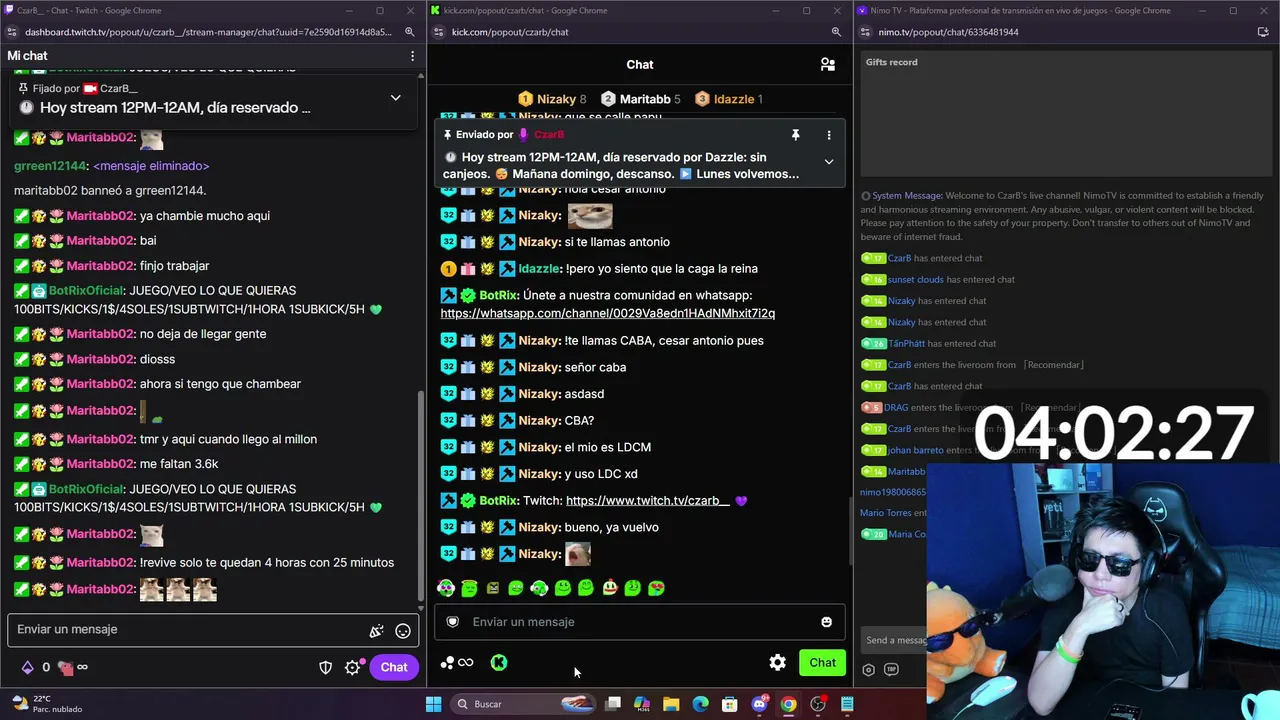Click username grreen12144 in Twitch chat
Screen dimensions: 1280x720
(49, 166)
